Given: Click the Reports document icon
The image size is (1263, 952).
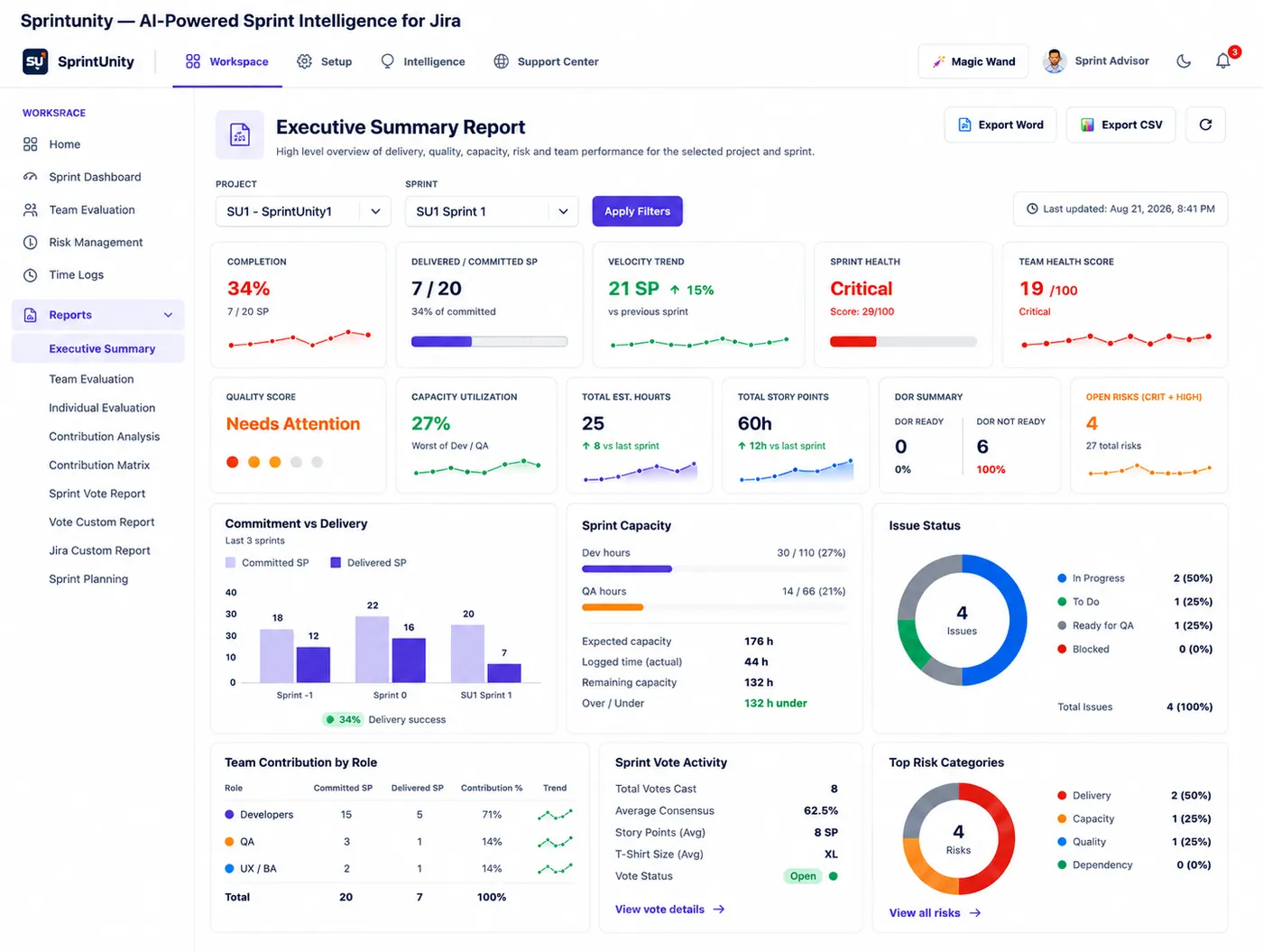Looking at the screenshot, I should coord(31,315).
